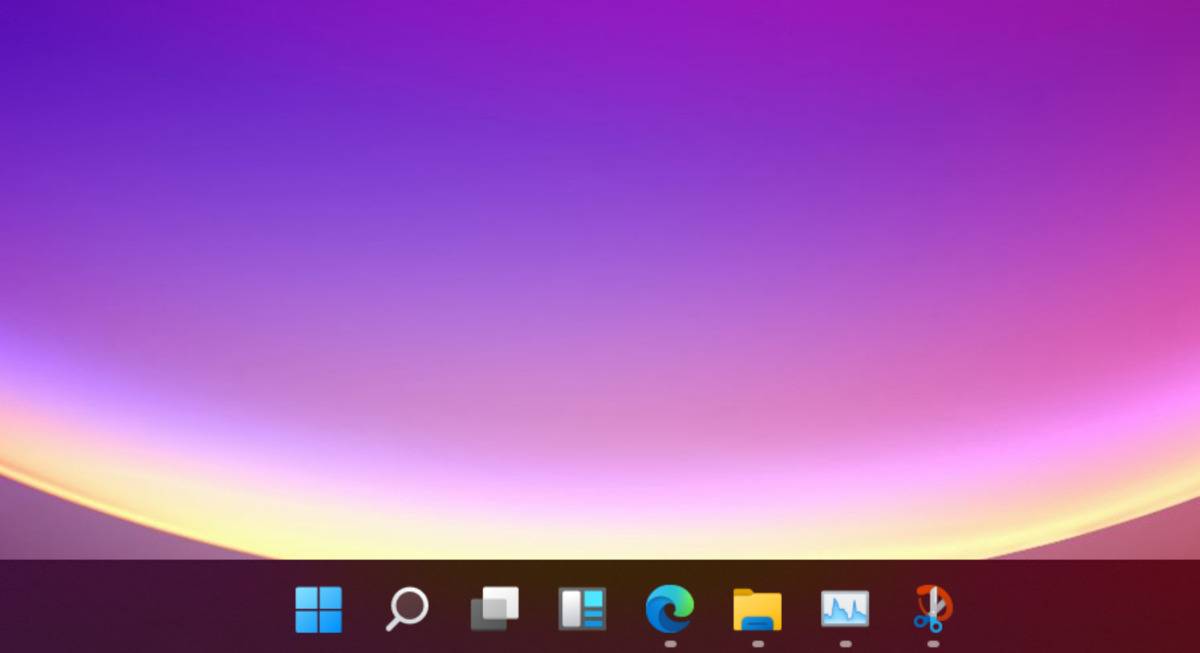This screenshot has height=653, width=1200.
Task: Activate the running Snipping Tool window
Action: point(935,606)
